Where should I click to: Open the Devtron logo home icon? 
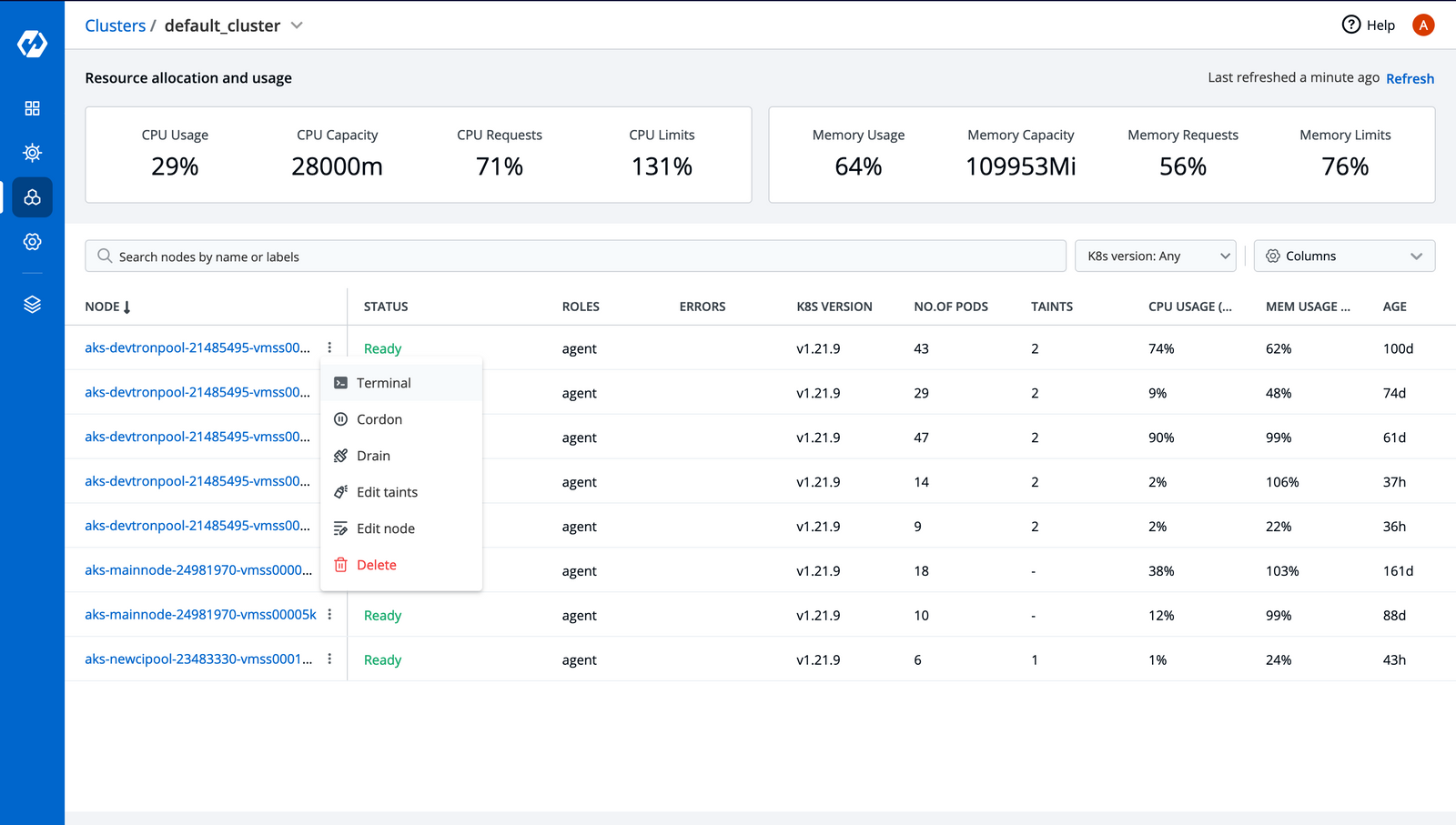(32, 43)
